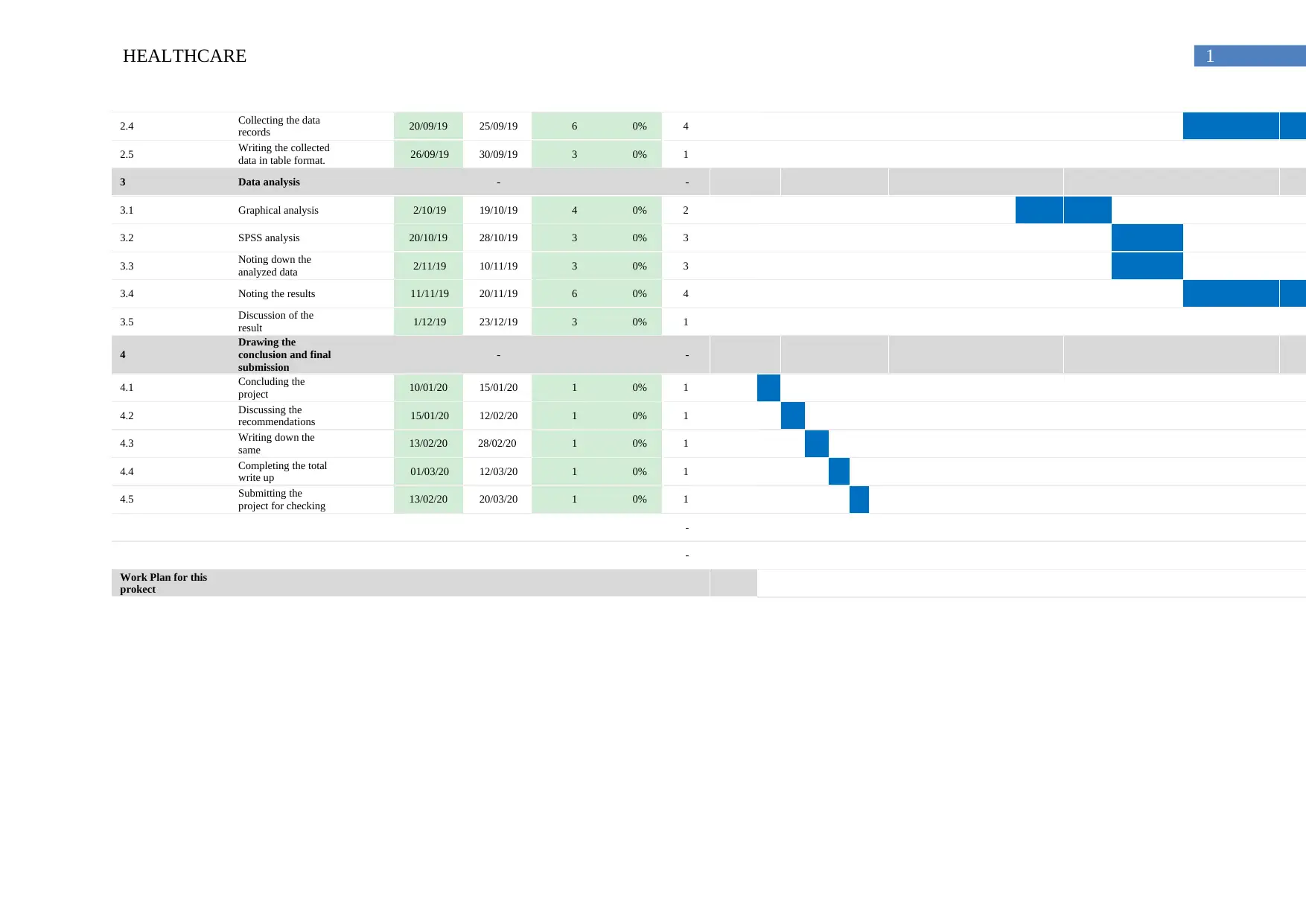Viewport: 1306px width, 924px height.
Task: Select 'Noting the results' task
Action: click(x=277, y=293)
